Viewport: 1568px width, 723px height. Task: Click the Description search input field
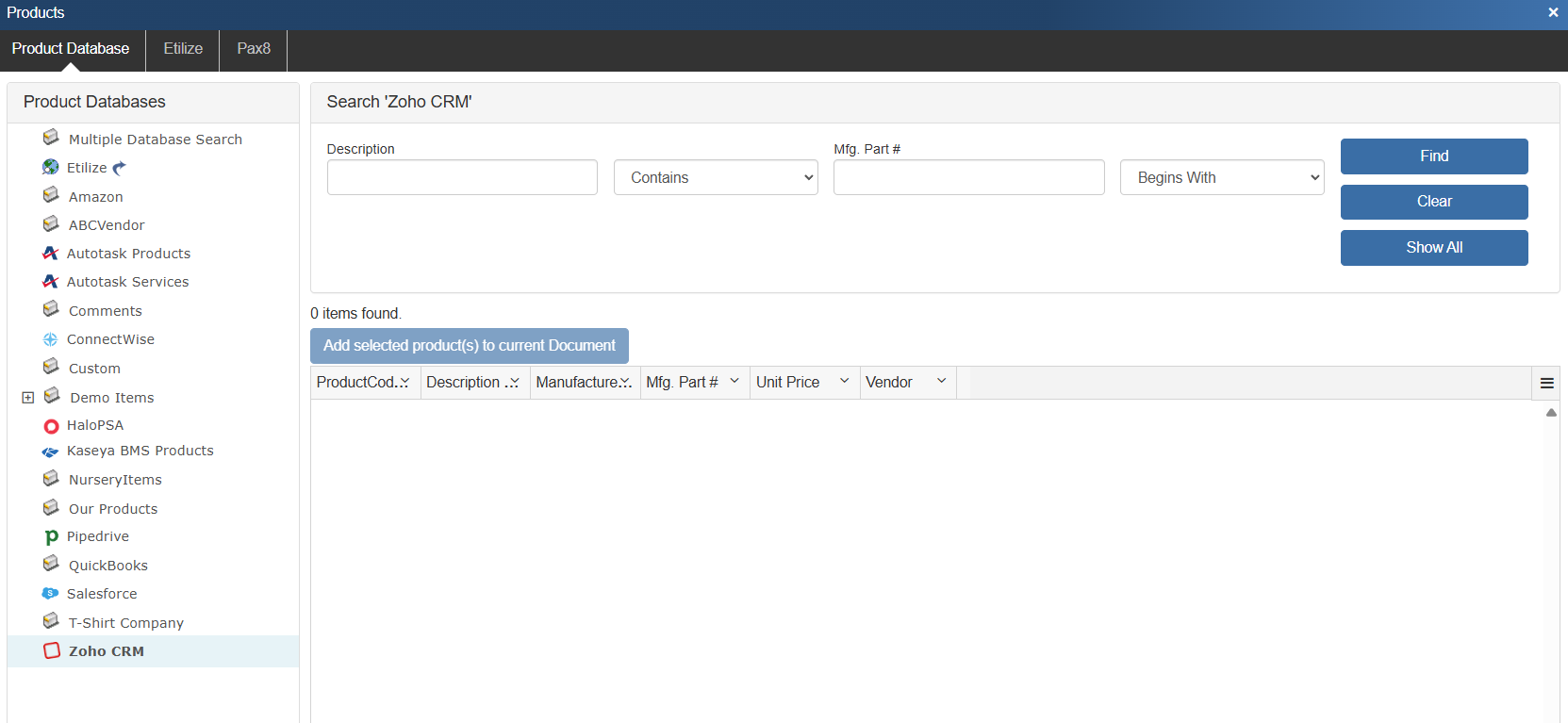tap(462, 177)
